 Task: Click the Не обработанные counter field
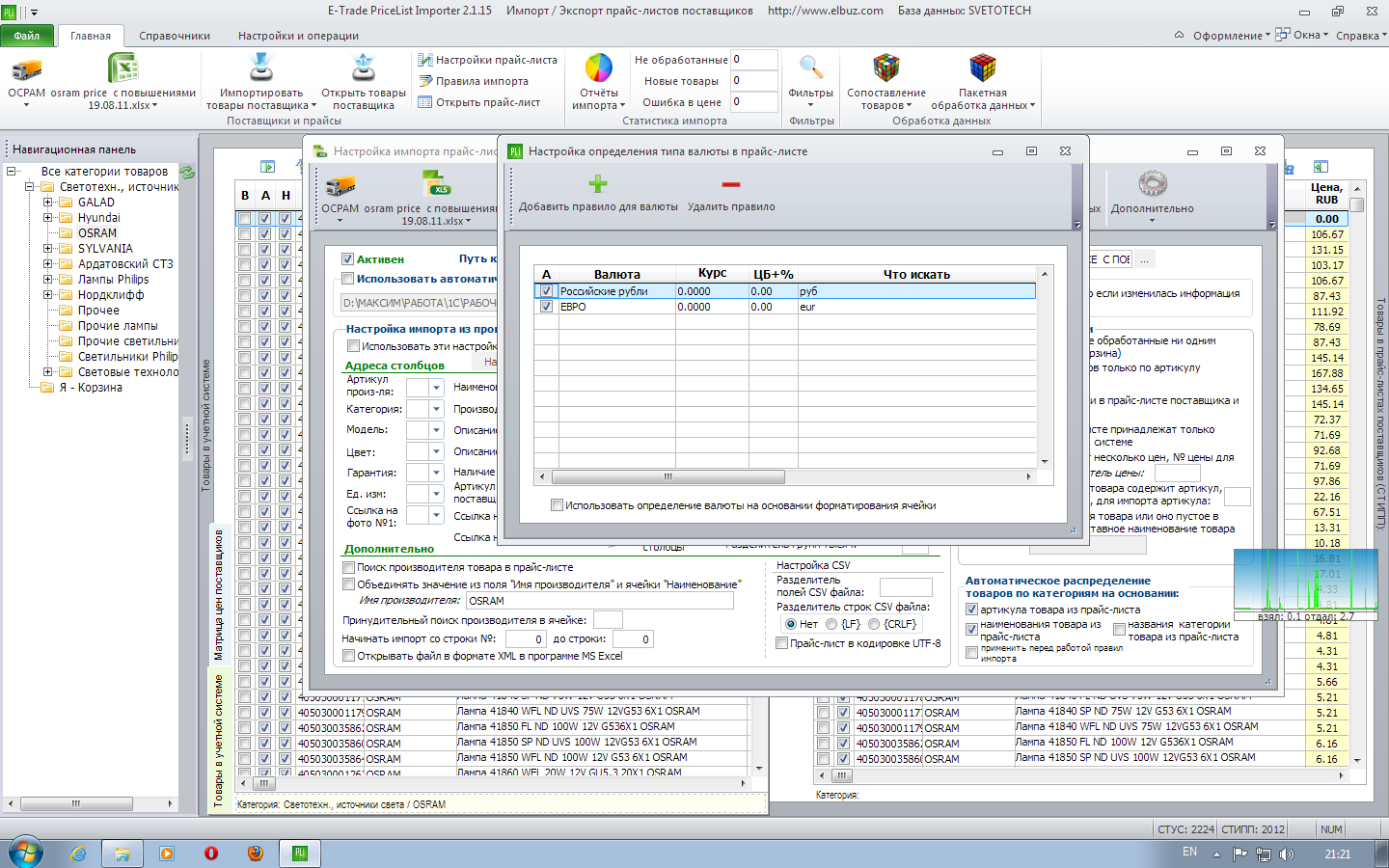[x=753, y=60]
